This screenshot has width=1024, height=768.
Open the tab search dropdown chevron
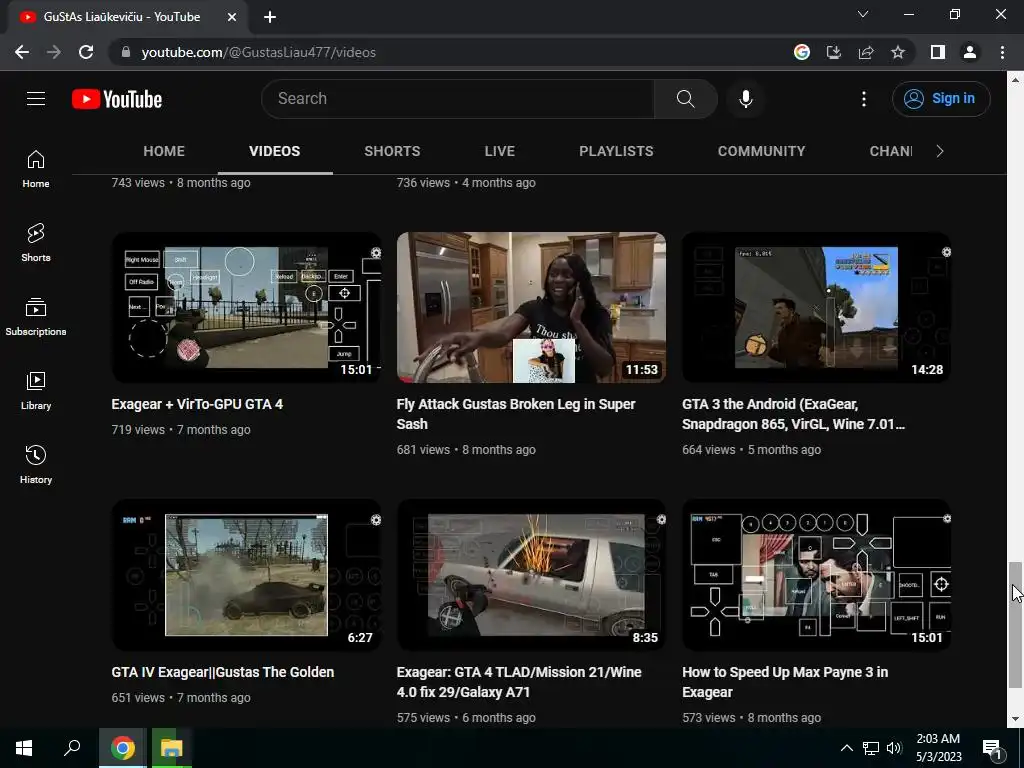tap(863, 14)
